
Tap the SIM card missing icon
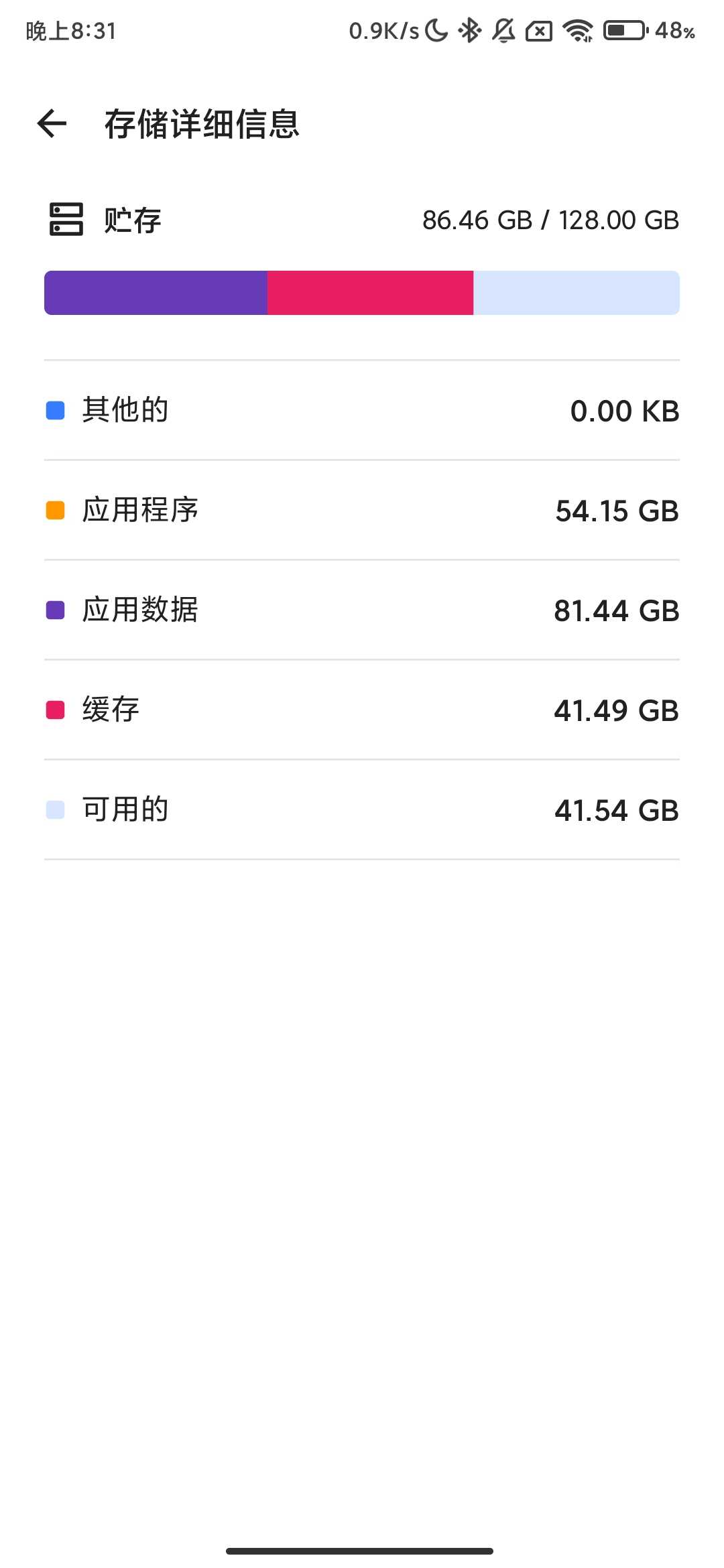pyautogui.click(x=539, y=31)
